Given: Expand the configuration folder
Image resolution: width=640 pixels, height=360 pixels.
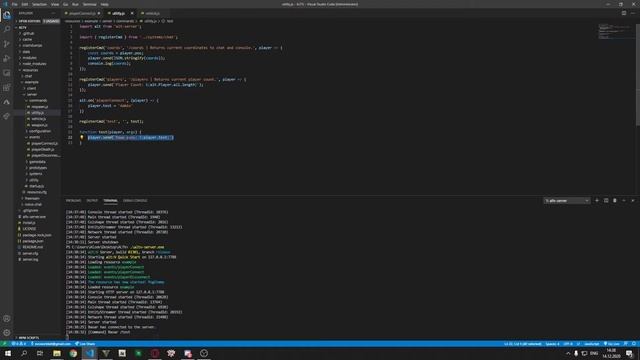Looking at the screenshot, I should pos(40,131).
